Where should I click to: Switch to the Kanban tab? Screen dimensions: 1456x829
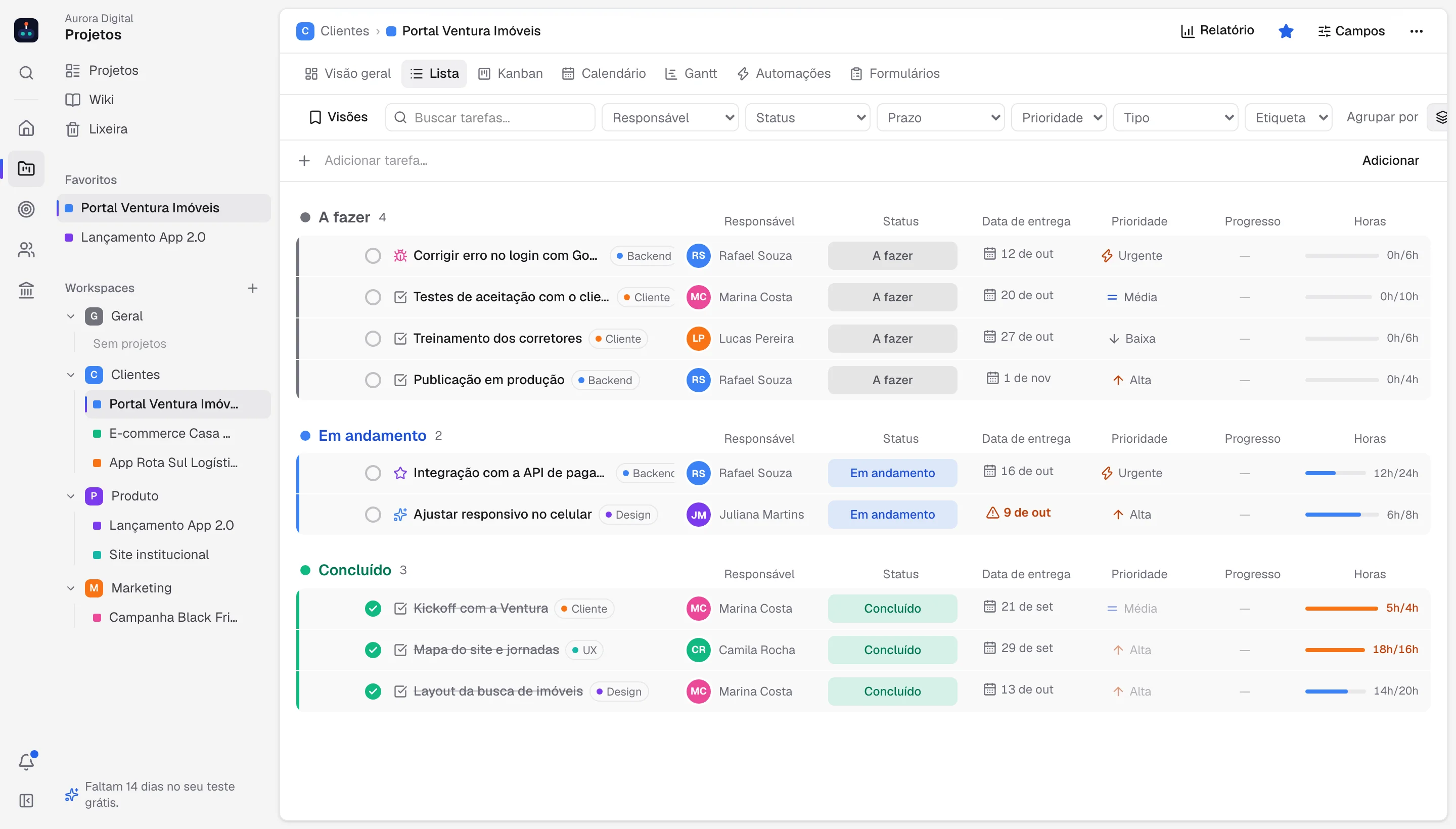(510, 73)
